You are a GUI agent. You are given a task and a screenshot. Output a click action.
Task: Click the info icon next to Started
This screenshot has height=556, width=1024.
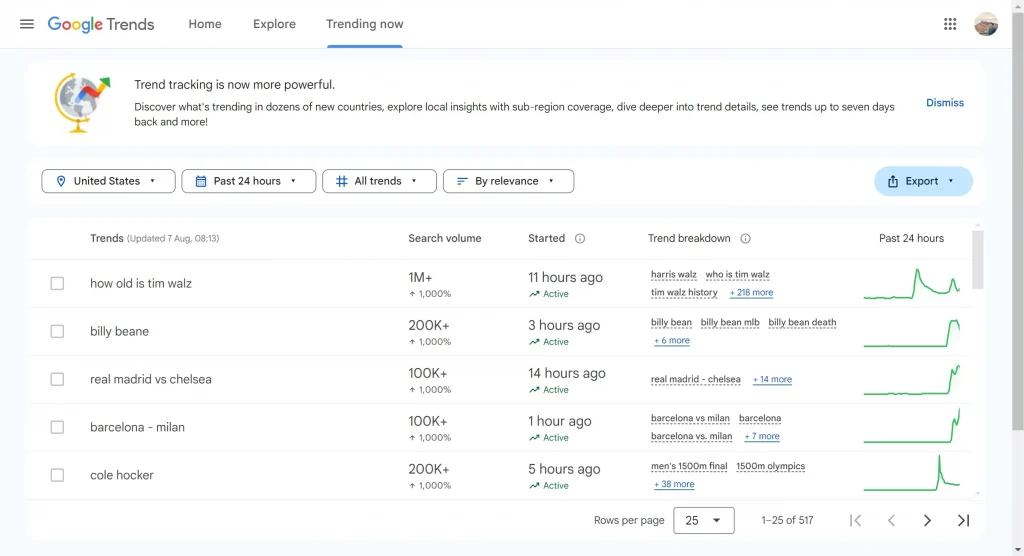[x=580, y=238]
